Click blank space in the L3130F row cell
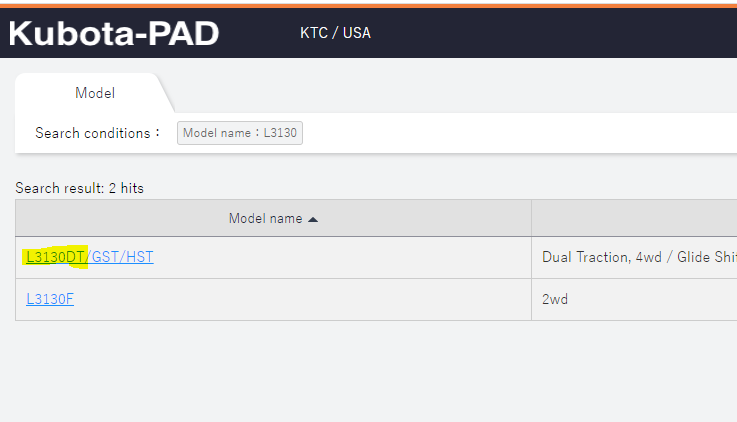Screen dimensions: 737x422 pyautogui.click(x=300, y=299)
